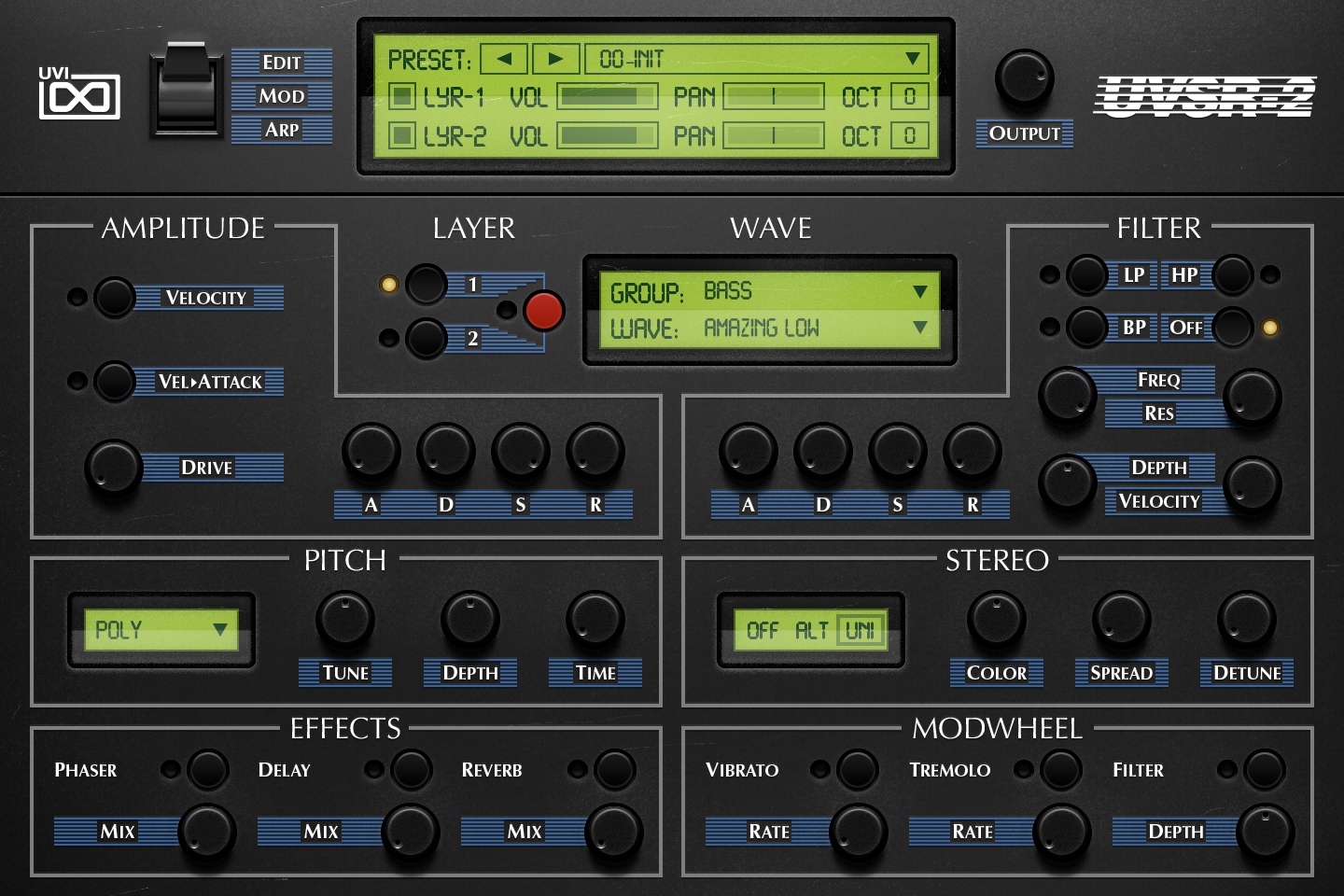
Task: Toggle the Velocity switch in Amplitude
Action: [116, 299]
